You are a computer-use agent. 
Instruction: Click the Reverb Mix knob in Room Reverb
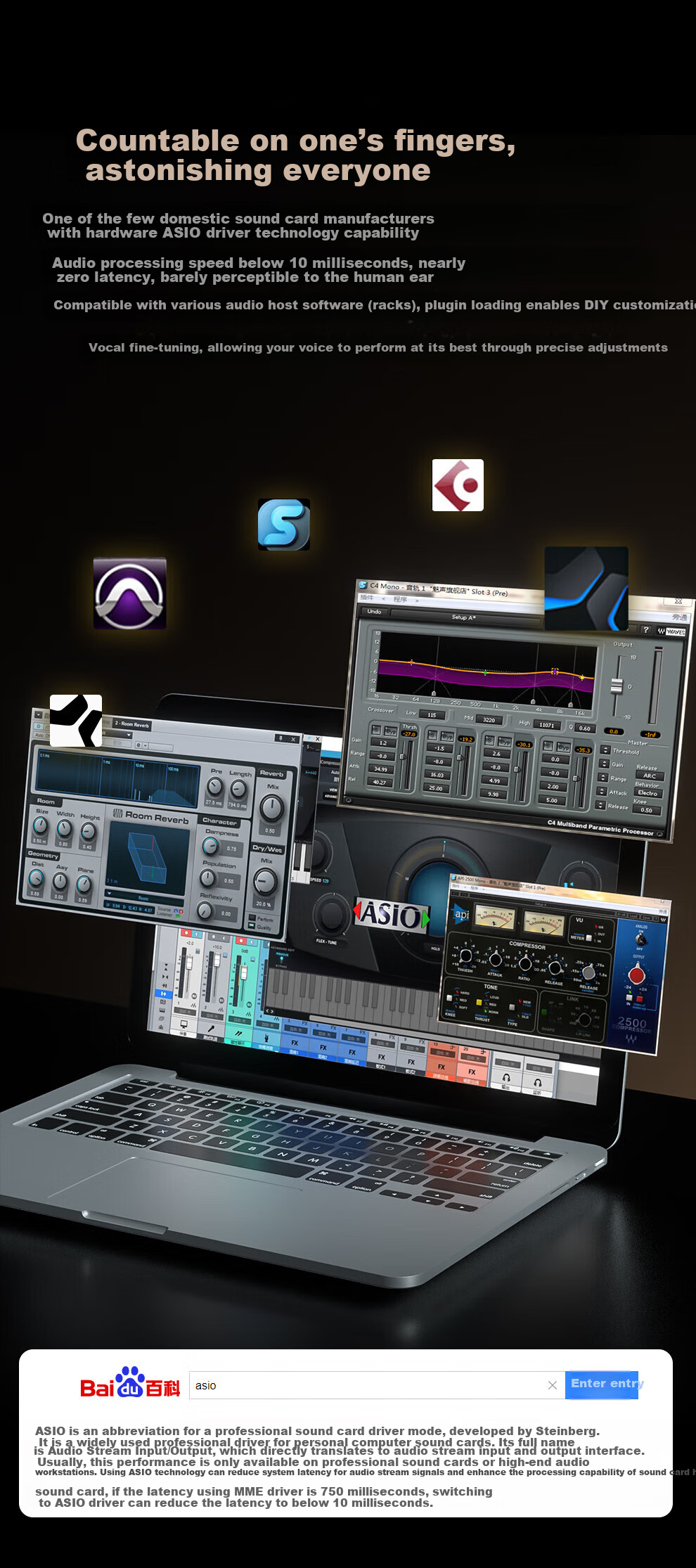pos(271,808)
